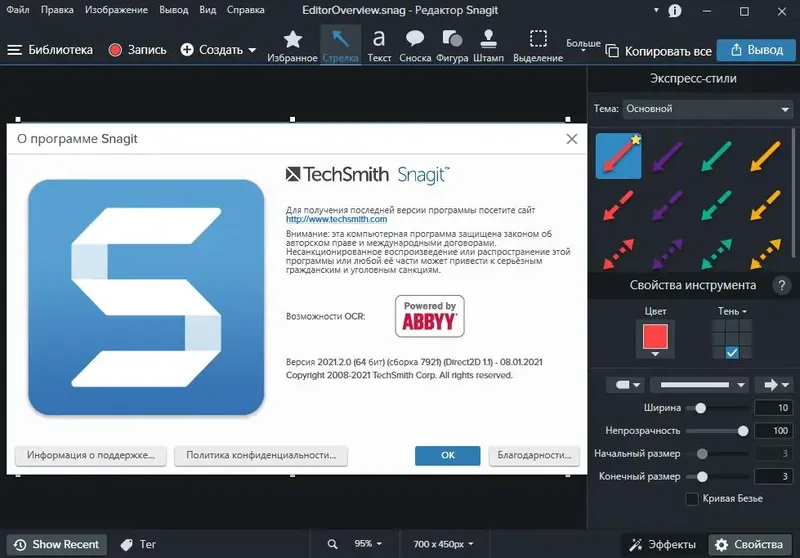Select the Shape tool

tap(452, 46)
